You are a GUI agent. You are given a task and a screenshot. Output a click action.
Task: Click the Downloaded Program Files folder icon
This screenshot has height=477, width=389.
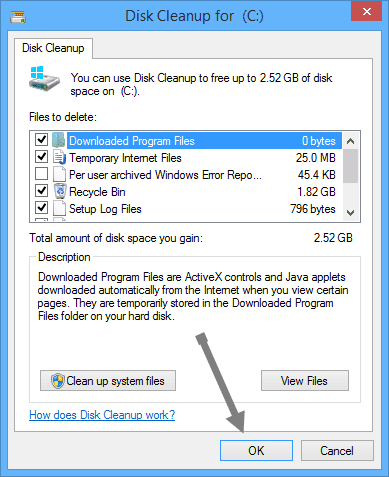(59, 140)
